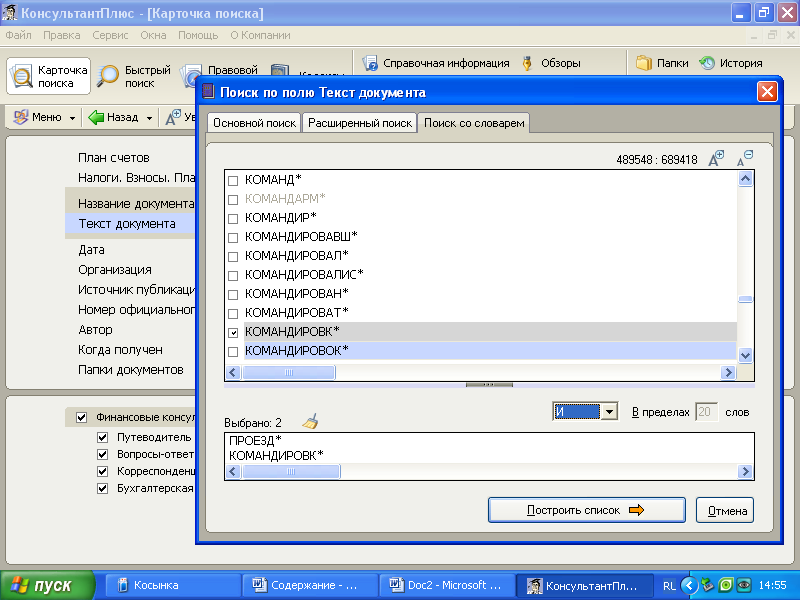
Task: Click the Карточка поиска magnifier icon
Action: 21,76
